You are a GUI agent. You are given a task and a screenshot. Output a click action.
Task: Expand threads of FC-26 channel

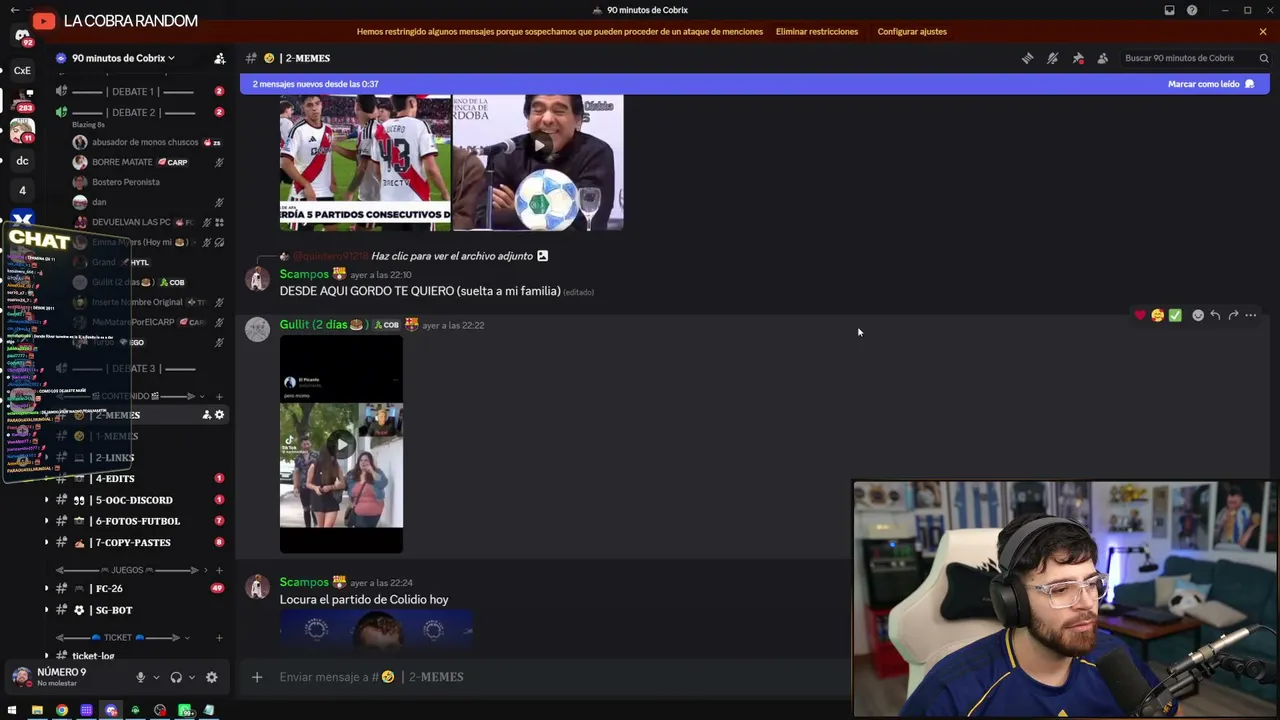click(x=46, y=588)
